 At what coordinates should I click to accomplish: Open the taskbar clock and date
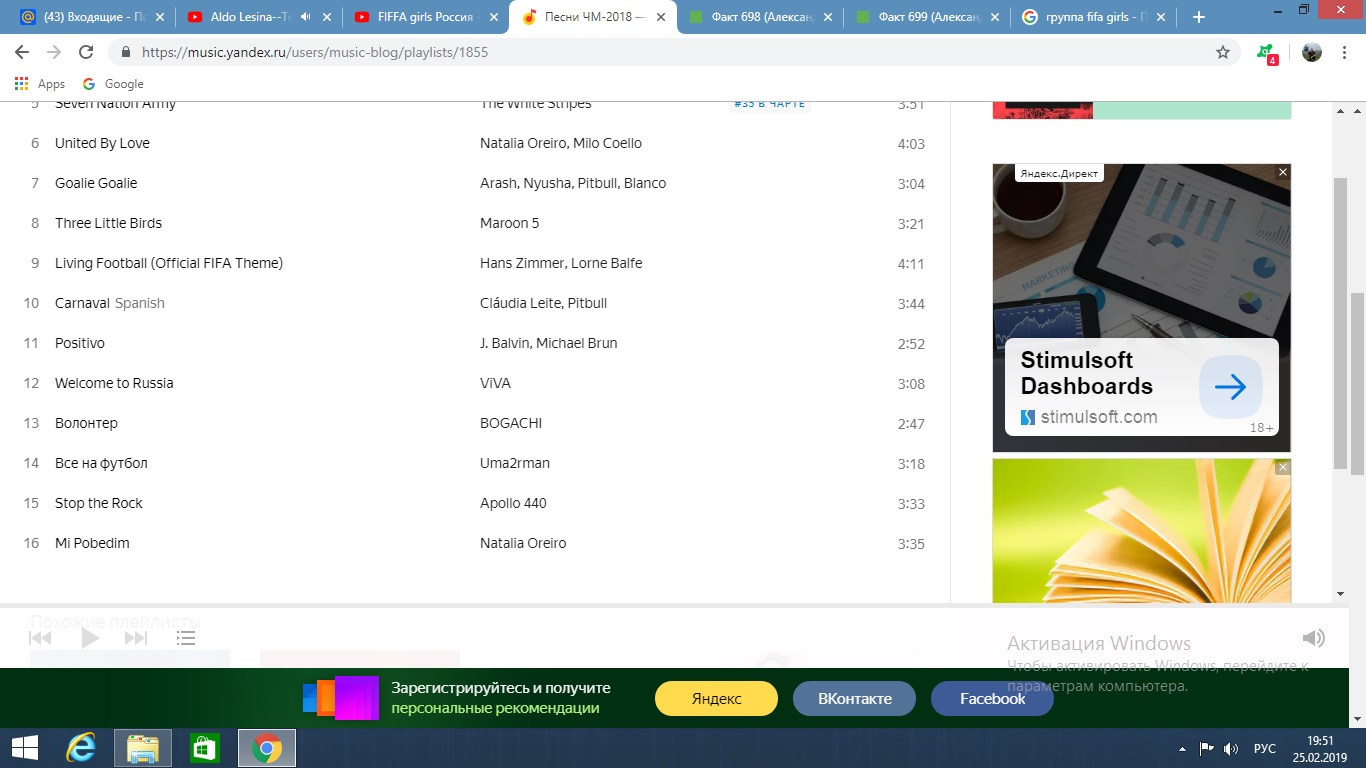pos(1321,748)
